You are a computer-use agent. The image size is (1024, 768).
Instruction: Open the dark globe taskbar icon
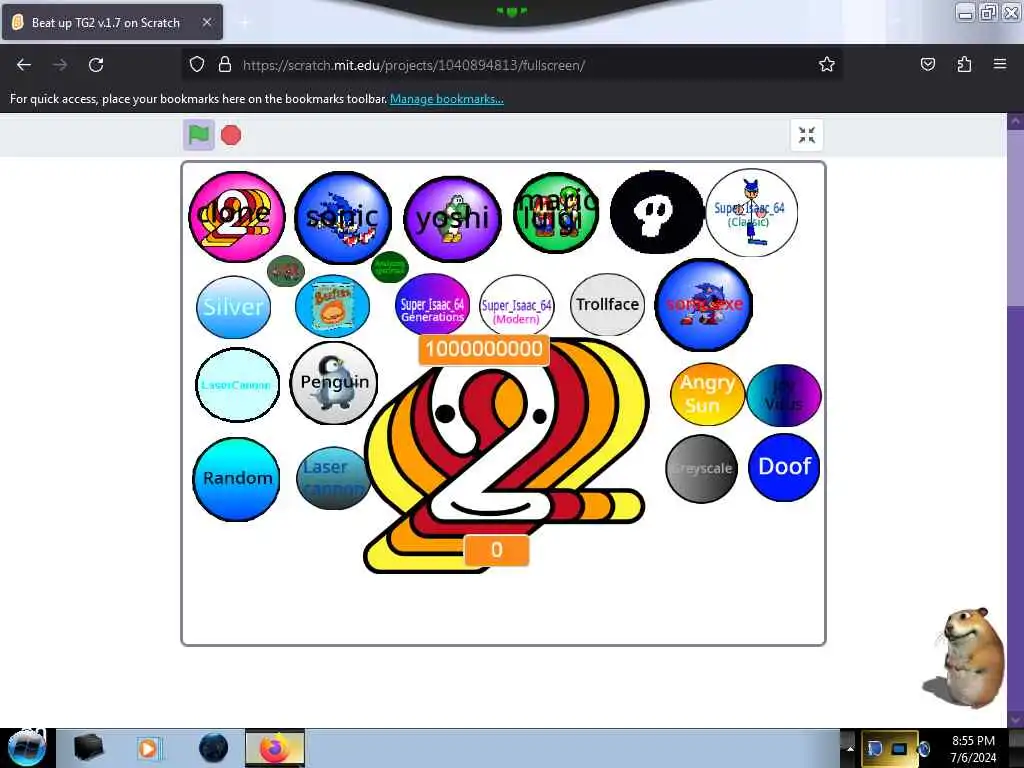[x=213, y=748]
